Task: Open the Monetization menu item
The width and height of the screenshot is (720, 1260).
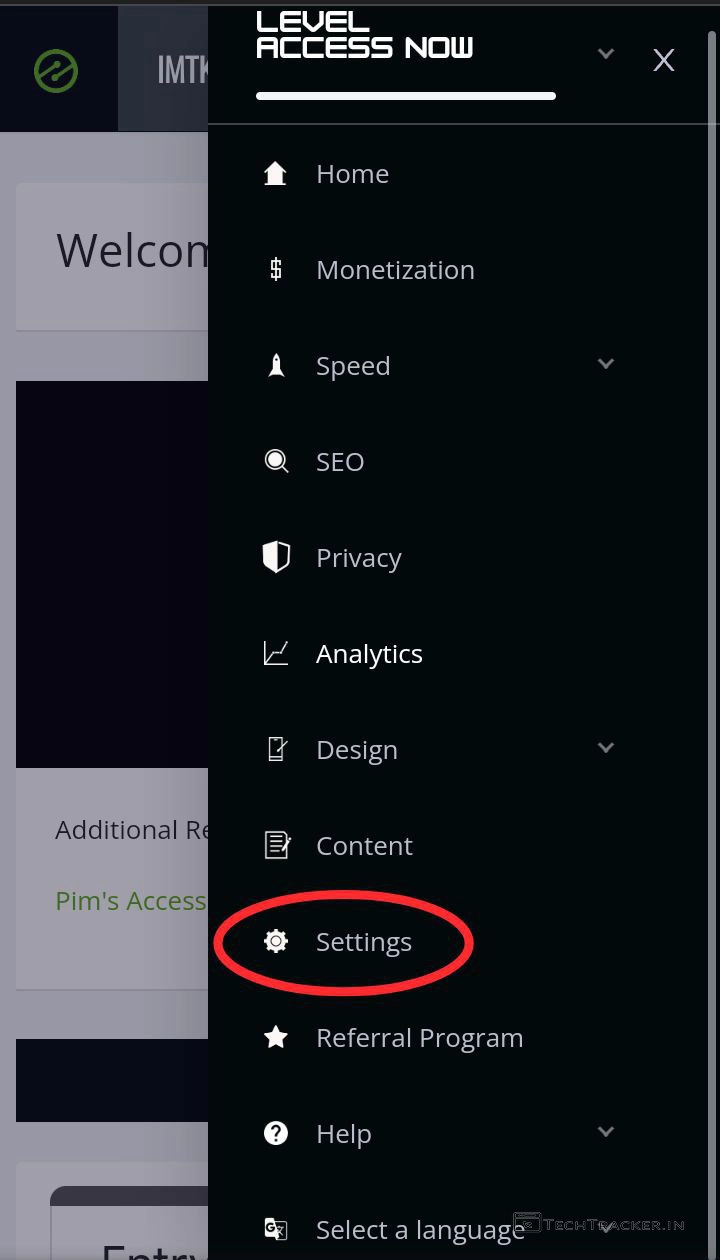Action: tap(395, 270)
